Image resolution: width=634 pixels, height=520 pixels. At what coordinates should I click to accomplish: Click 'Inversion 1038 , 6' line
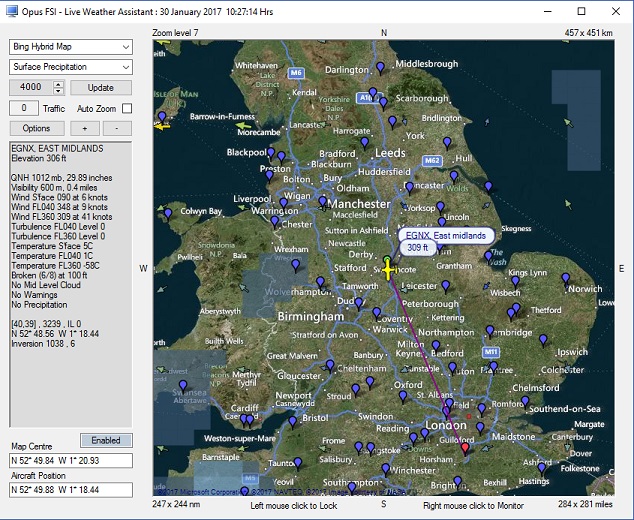(43, 344)
